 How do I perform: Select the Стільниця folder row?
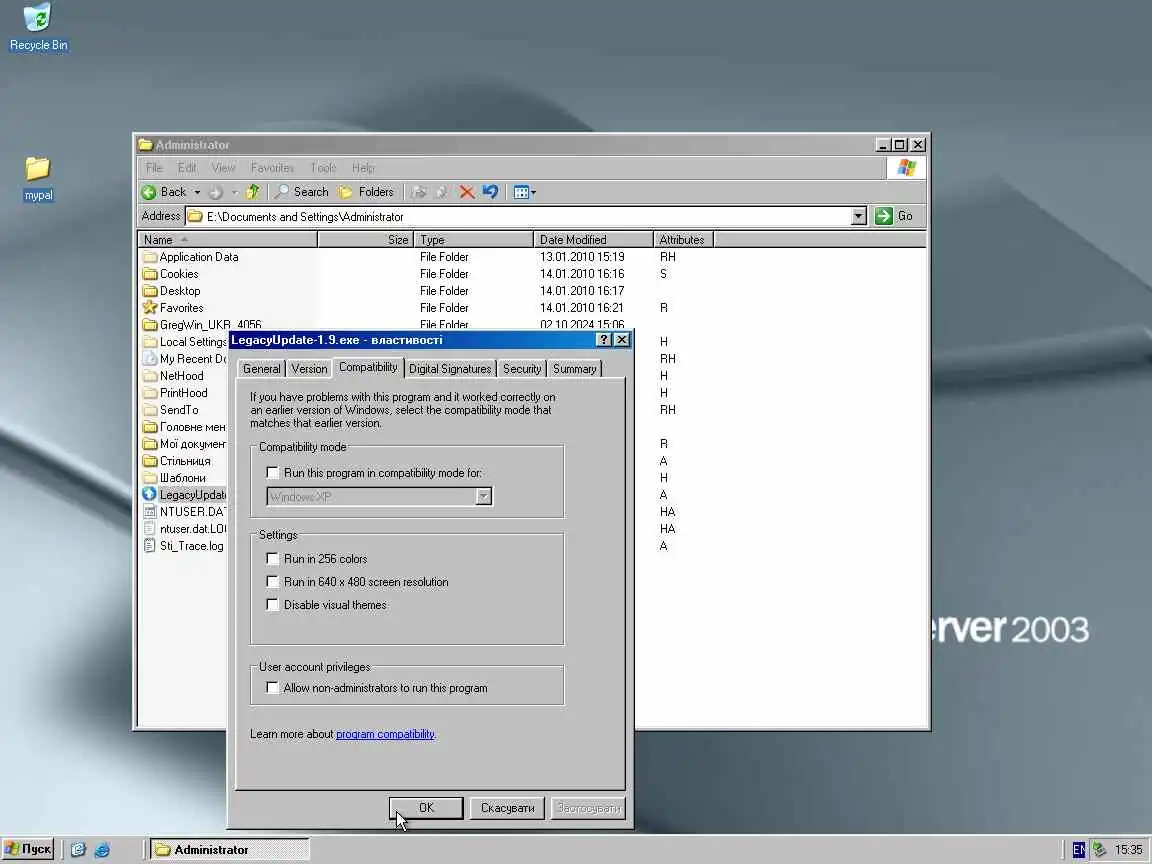[184, 461]
